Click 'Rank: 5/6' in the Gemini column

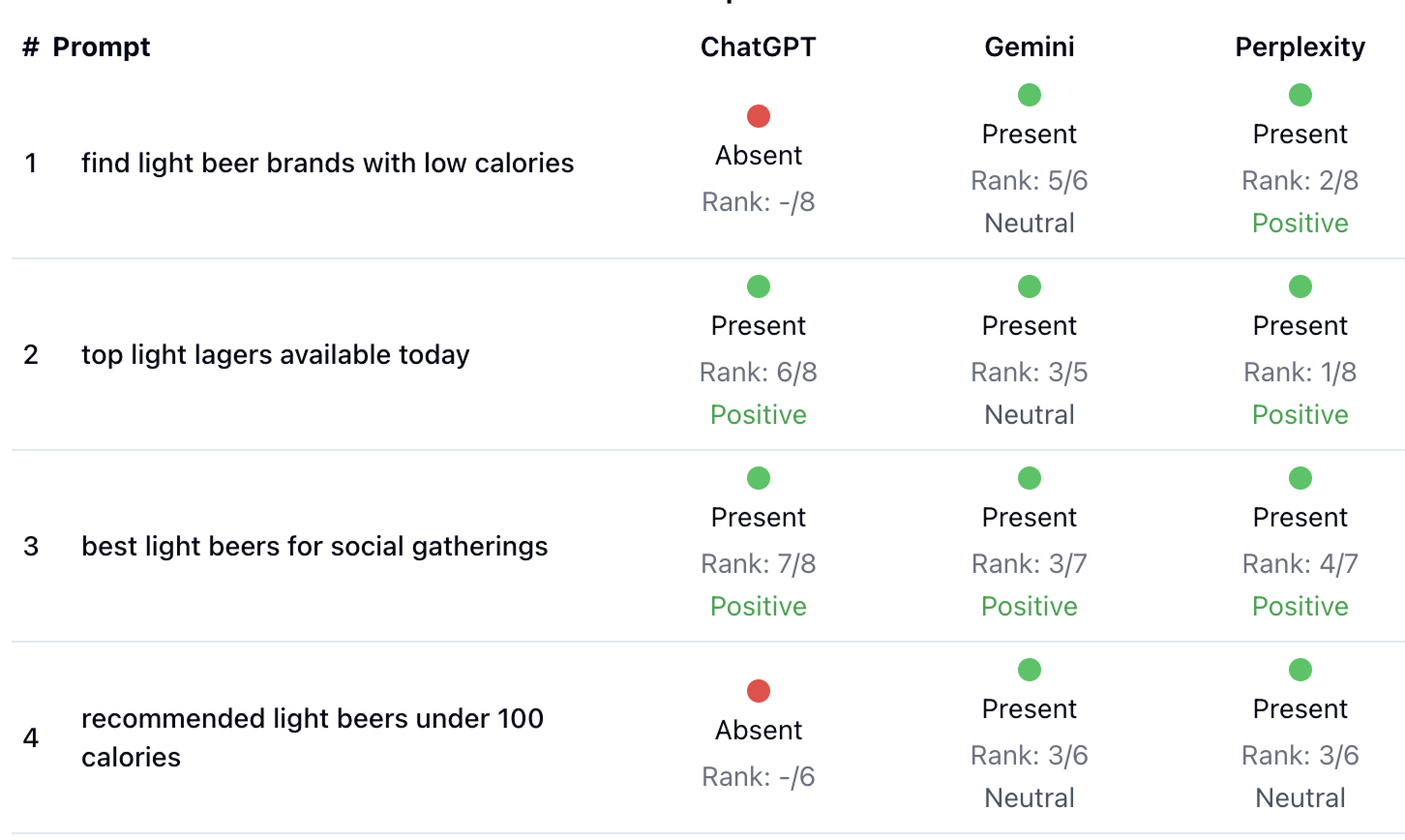1030,180
